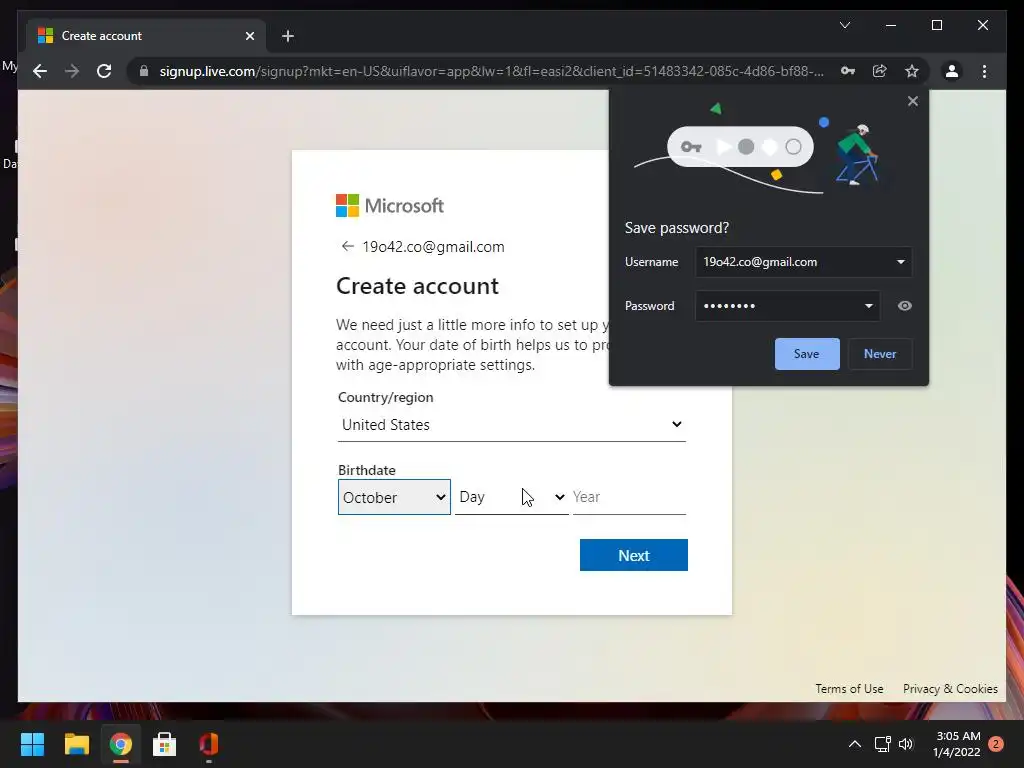Viewport: 1024px width, 768px height.
Task: Bookmark this page with star icon
Action: coord(912,71)
